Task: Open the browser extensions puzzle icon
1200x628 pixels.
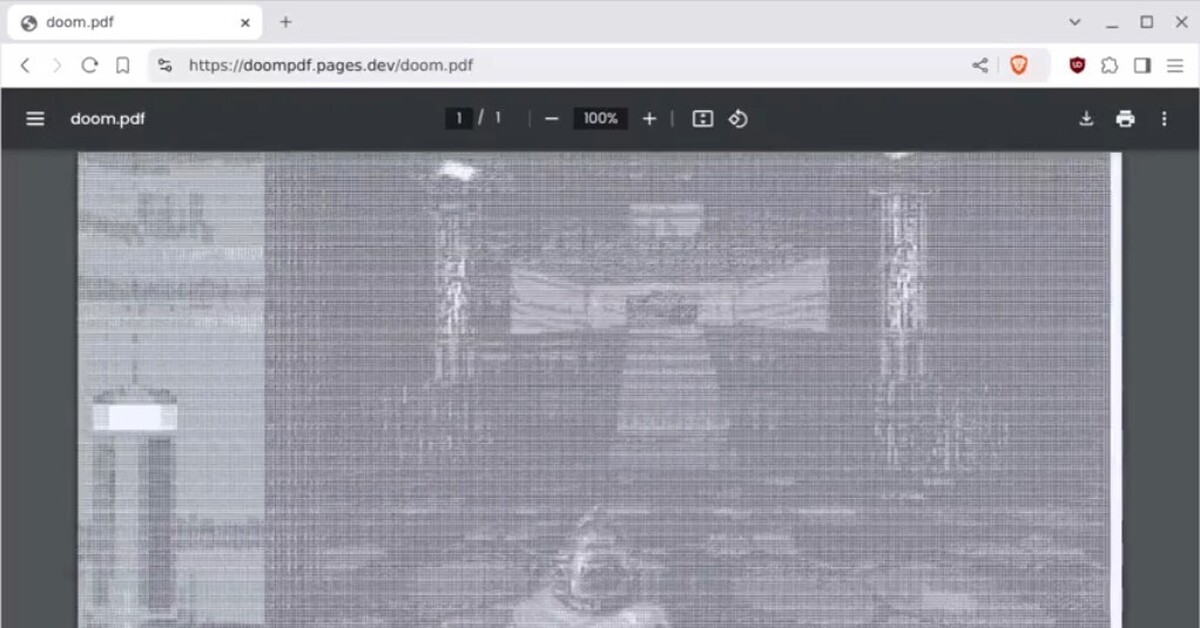Action: 1109,65
